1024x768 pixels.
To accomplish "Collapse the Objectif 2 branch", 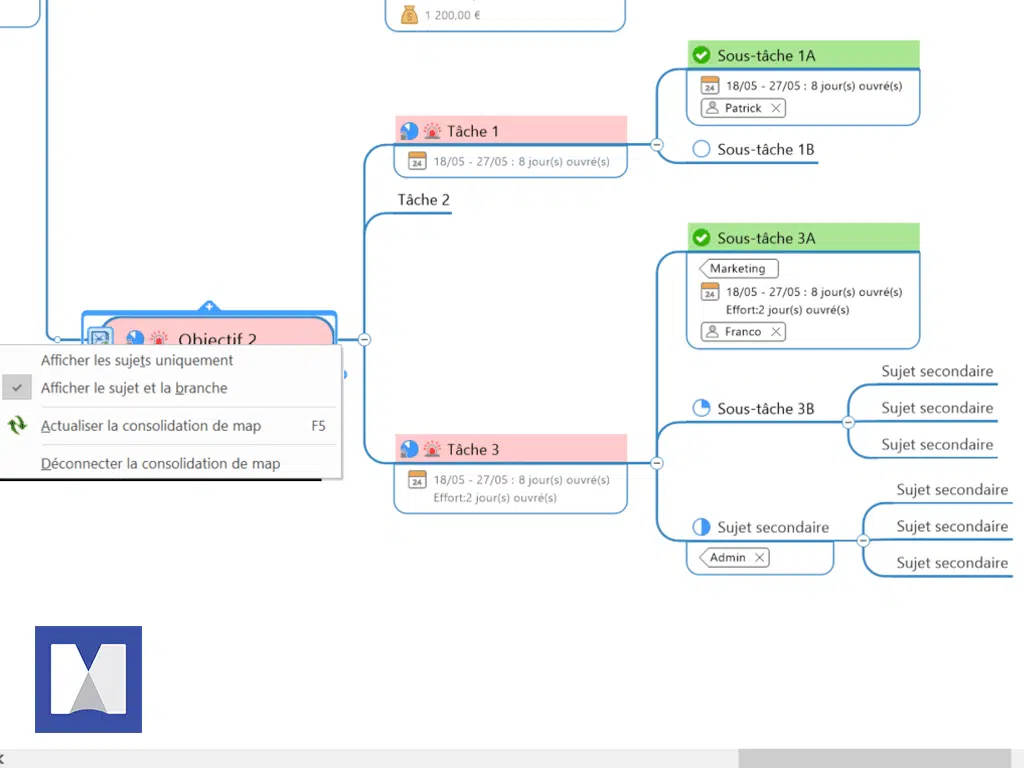I will (x=364, y=340).
